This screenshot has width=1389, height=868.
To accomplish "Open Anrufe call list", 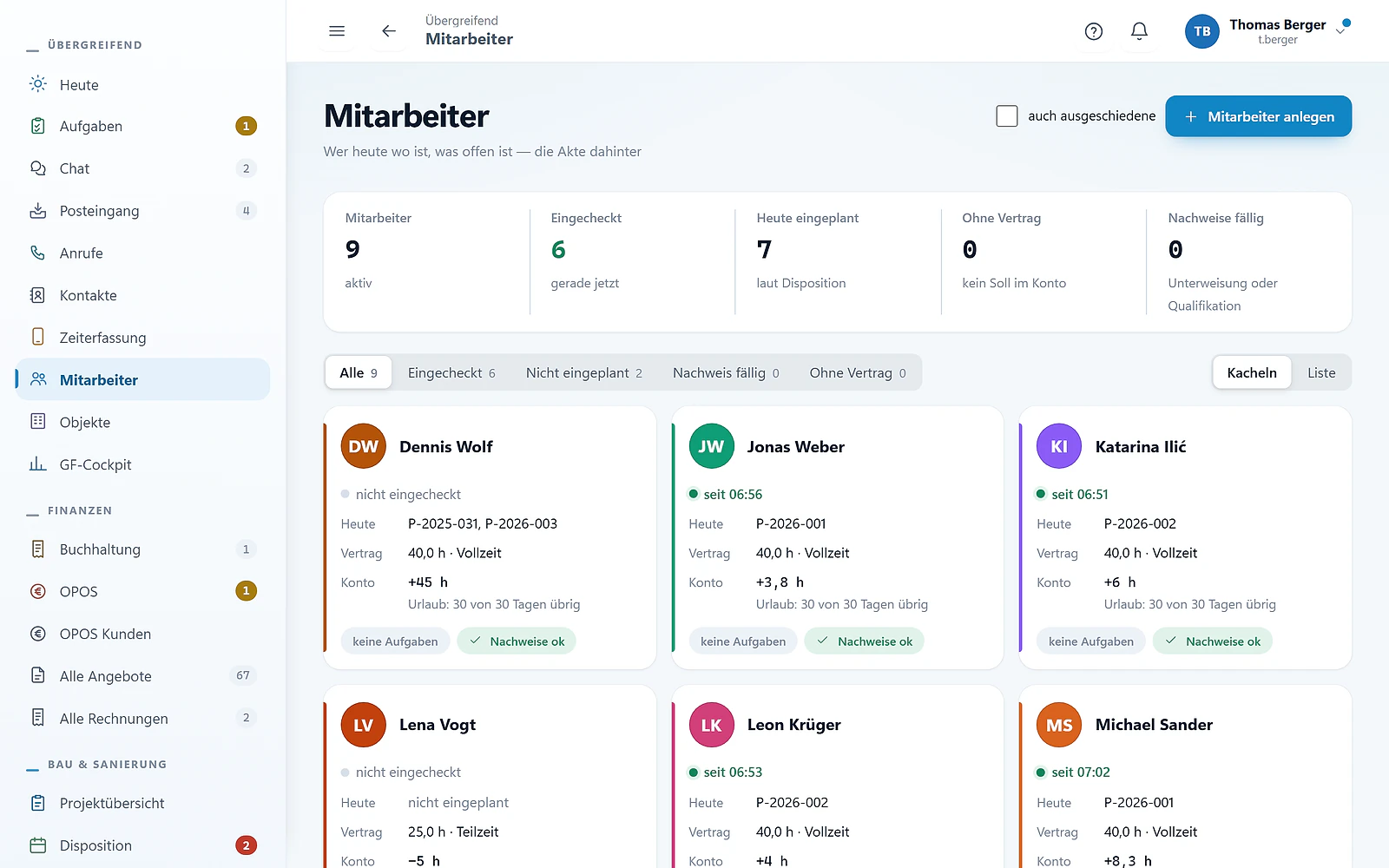I will tap(143, 253).
